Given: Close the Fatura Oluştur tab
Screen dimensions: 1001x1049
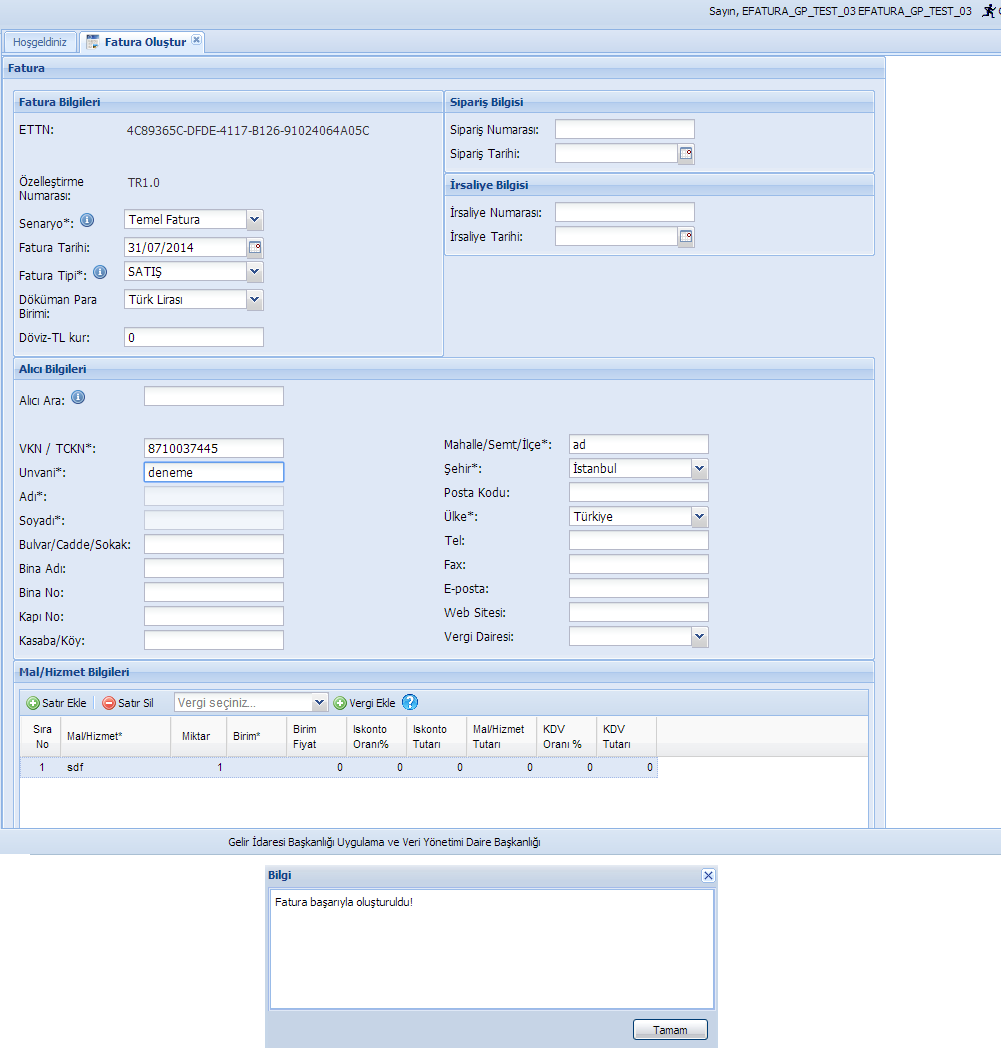Looking at the screenshot, I should coord(196,41).
